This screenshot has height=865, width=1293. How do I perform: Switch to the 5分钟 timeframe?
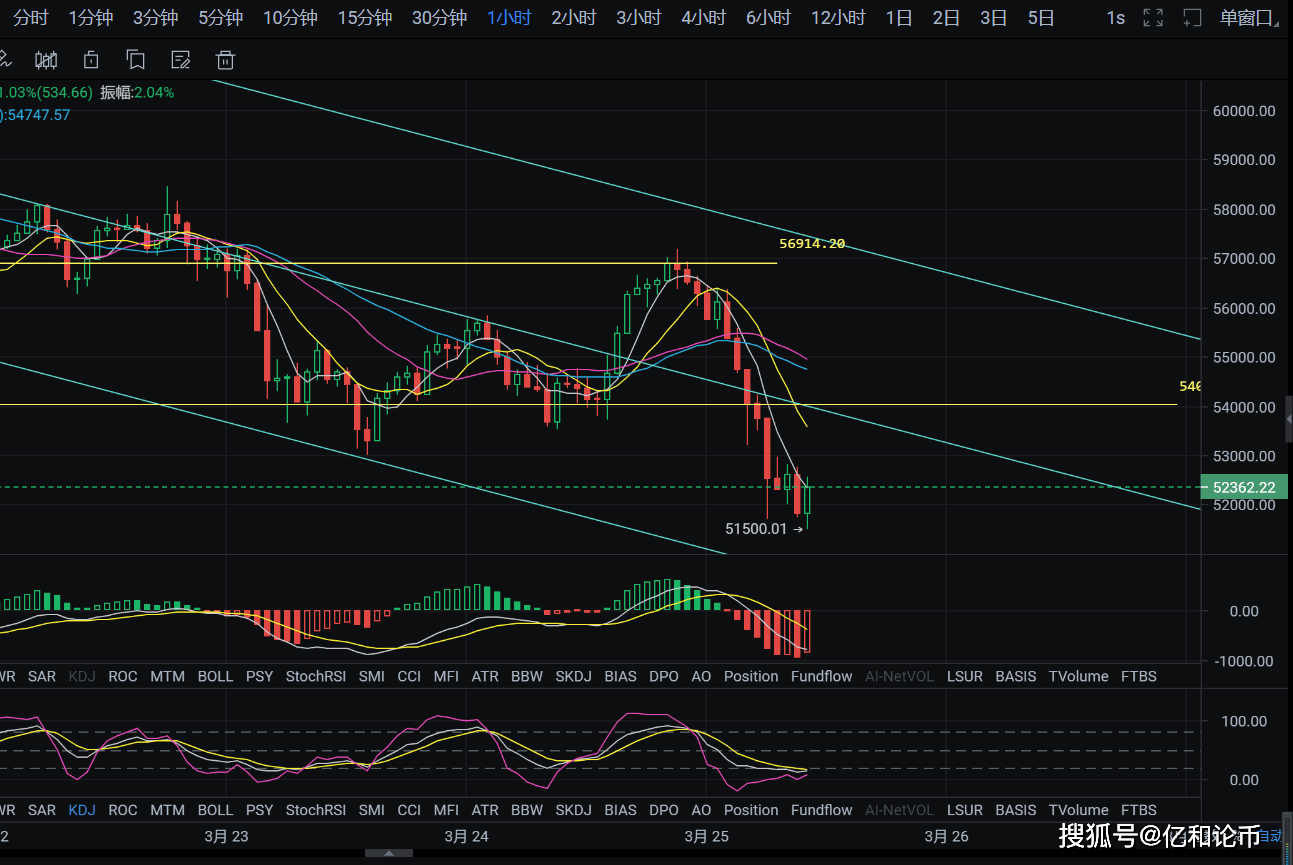[220, 18]
